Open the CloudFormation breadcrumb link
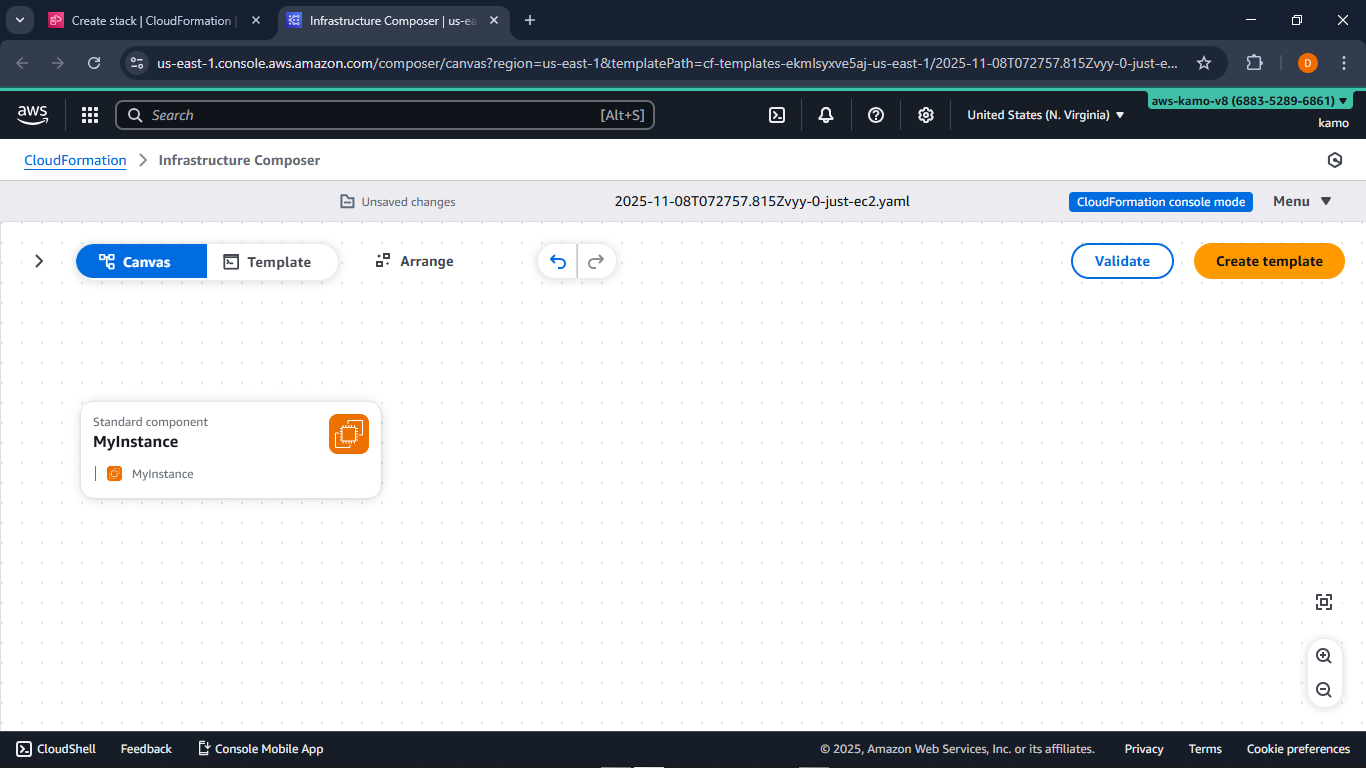This screenshot has height=768, width=1366. [x=75, y=160]
